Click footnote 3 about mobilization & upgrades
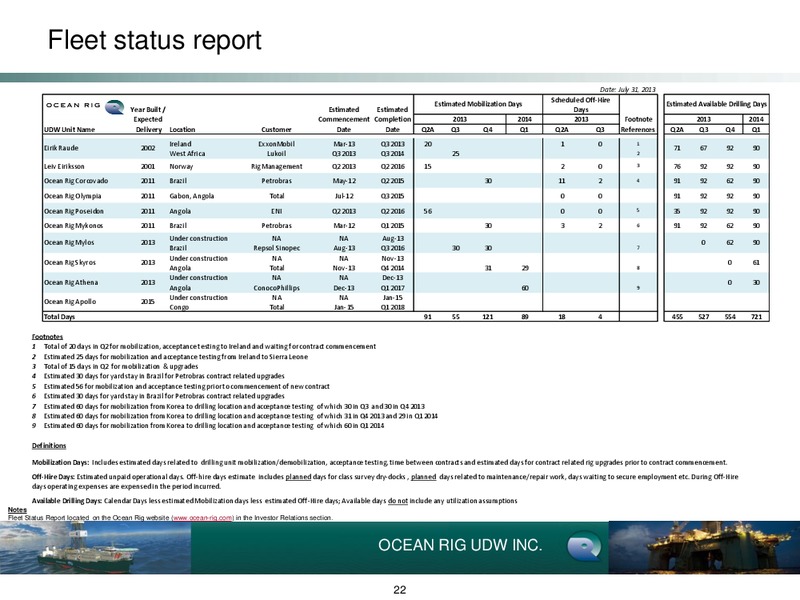The image size is (800, 600). (x=115, y=366)
